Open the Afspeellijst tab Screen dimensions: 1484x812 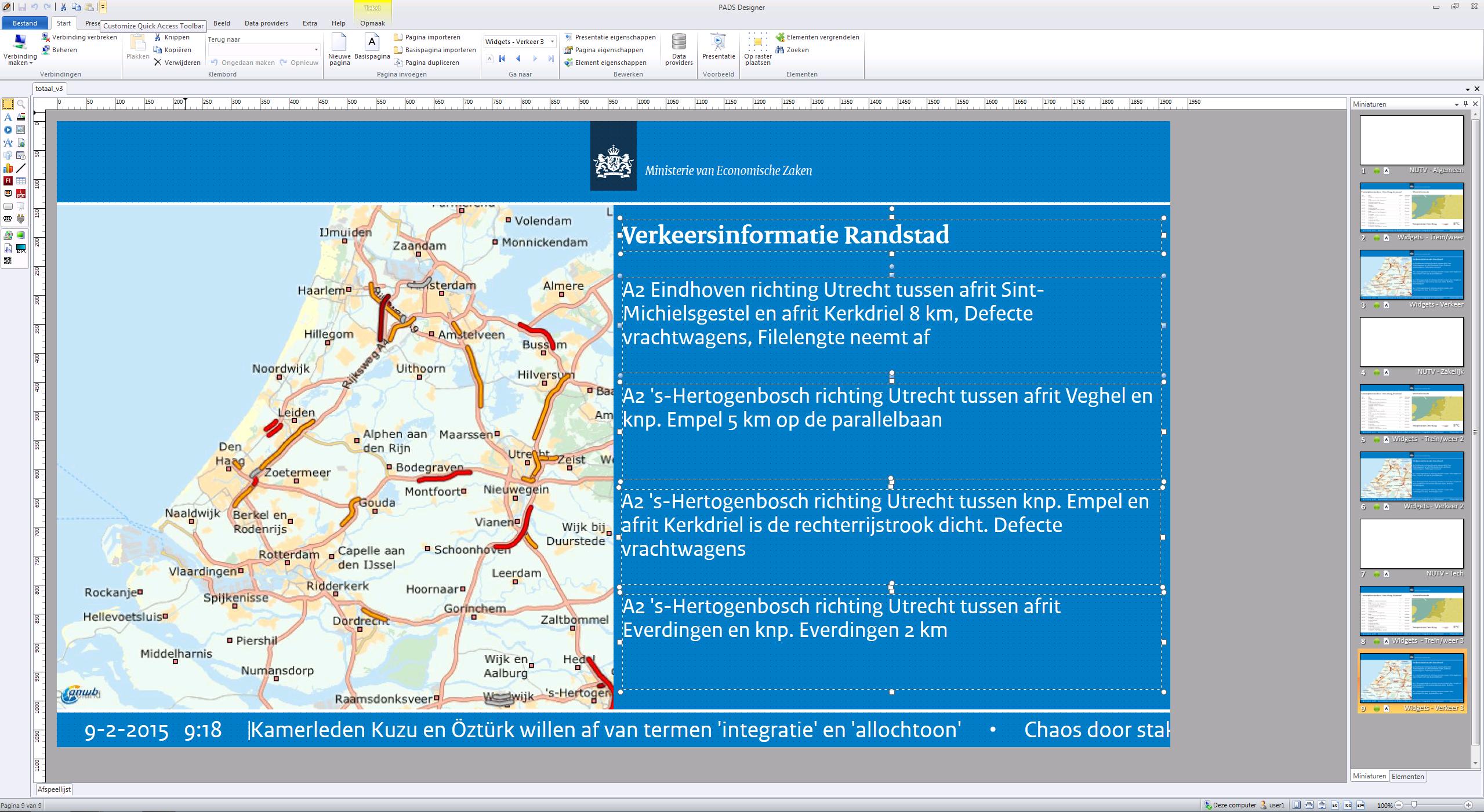tap(54, 789)
